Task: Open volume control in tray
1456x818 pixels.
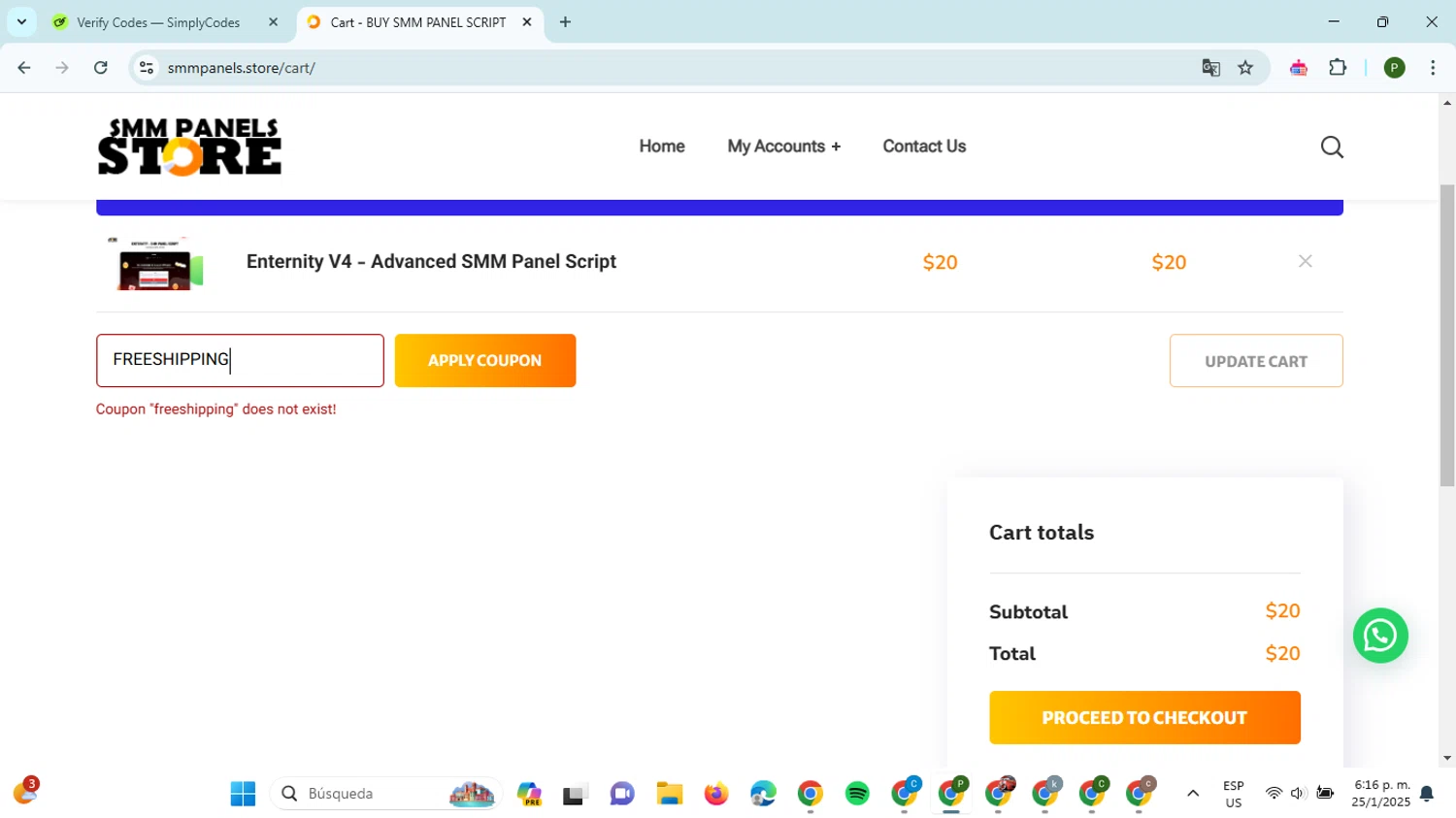Action: tap(1298, 794)
